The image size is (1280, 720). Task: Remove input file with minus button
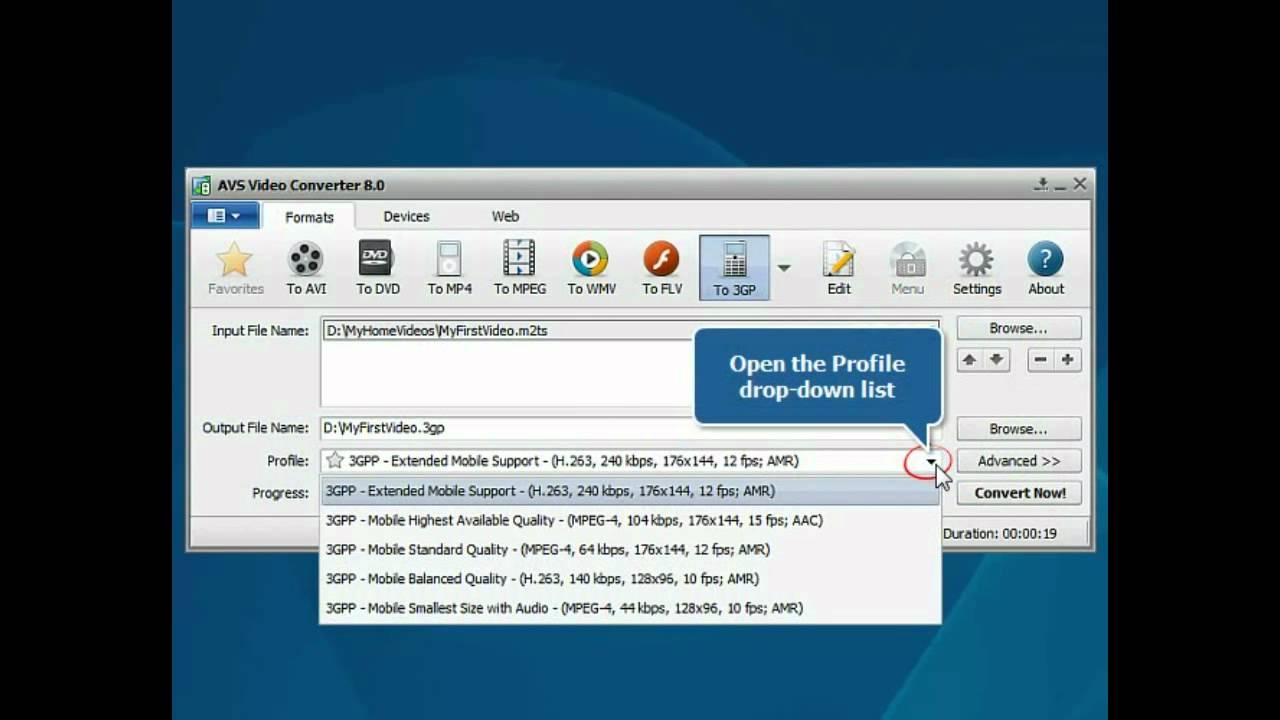pos(1040,360)
